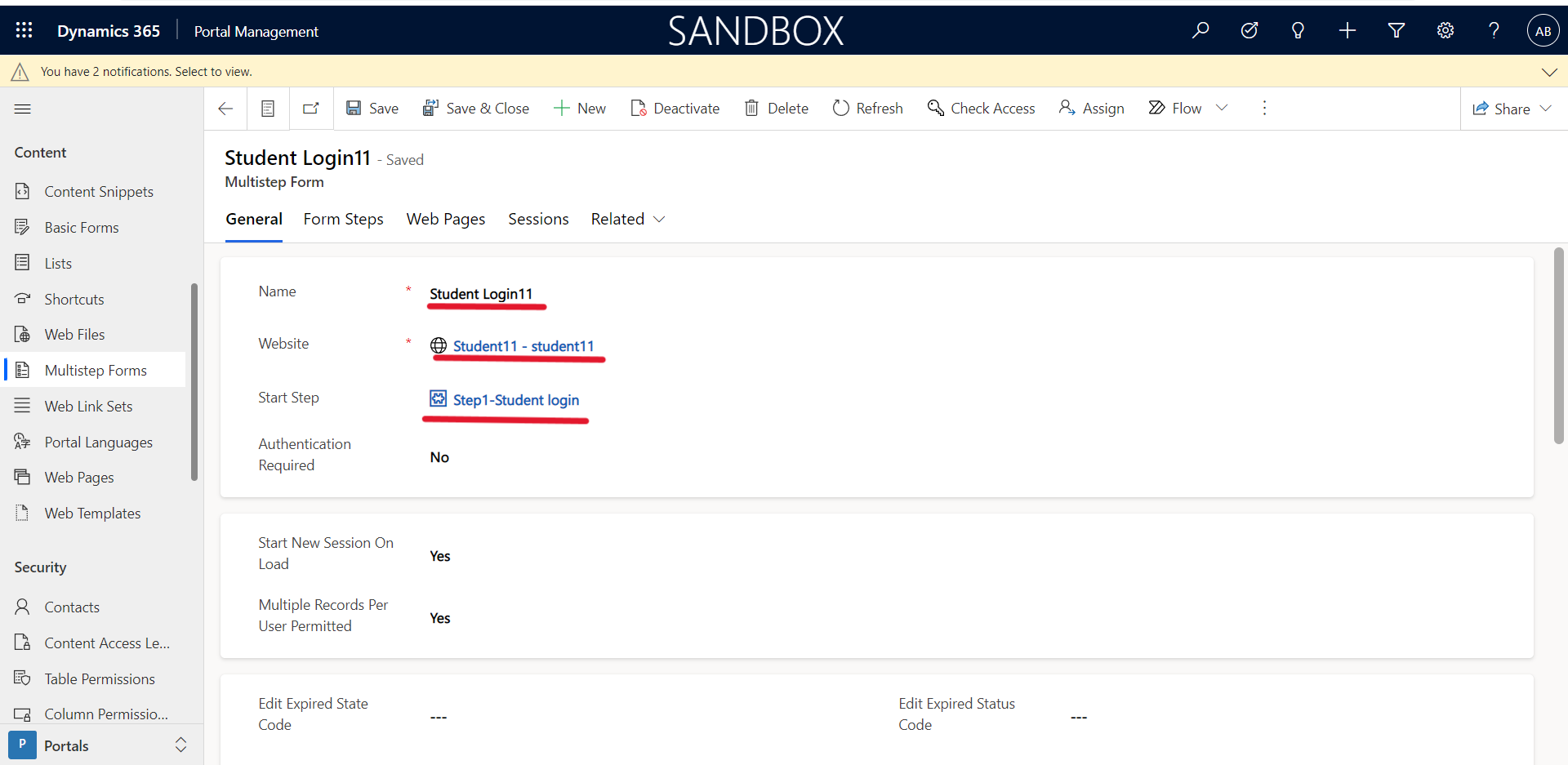The height and width of the screenshot is (765, 1568).
Task: Delete the Student Login11 record
Action: pos(777,109)
